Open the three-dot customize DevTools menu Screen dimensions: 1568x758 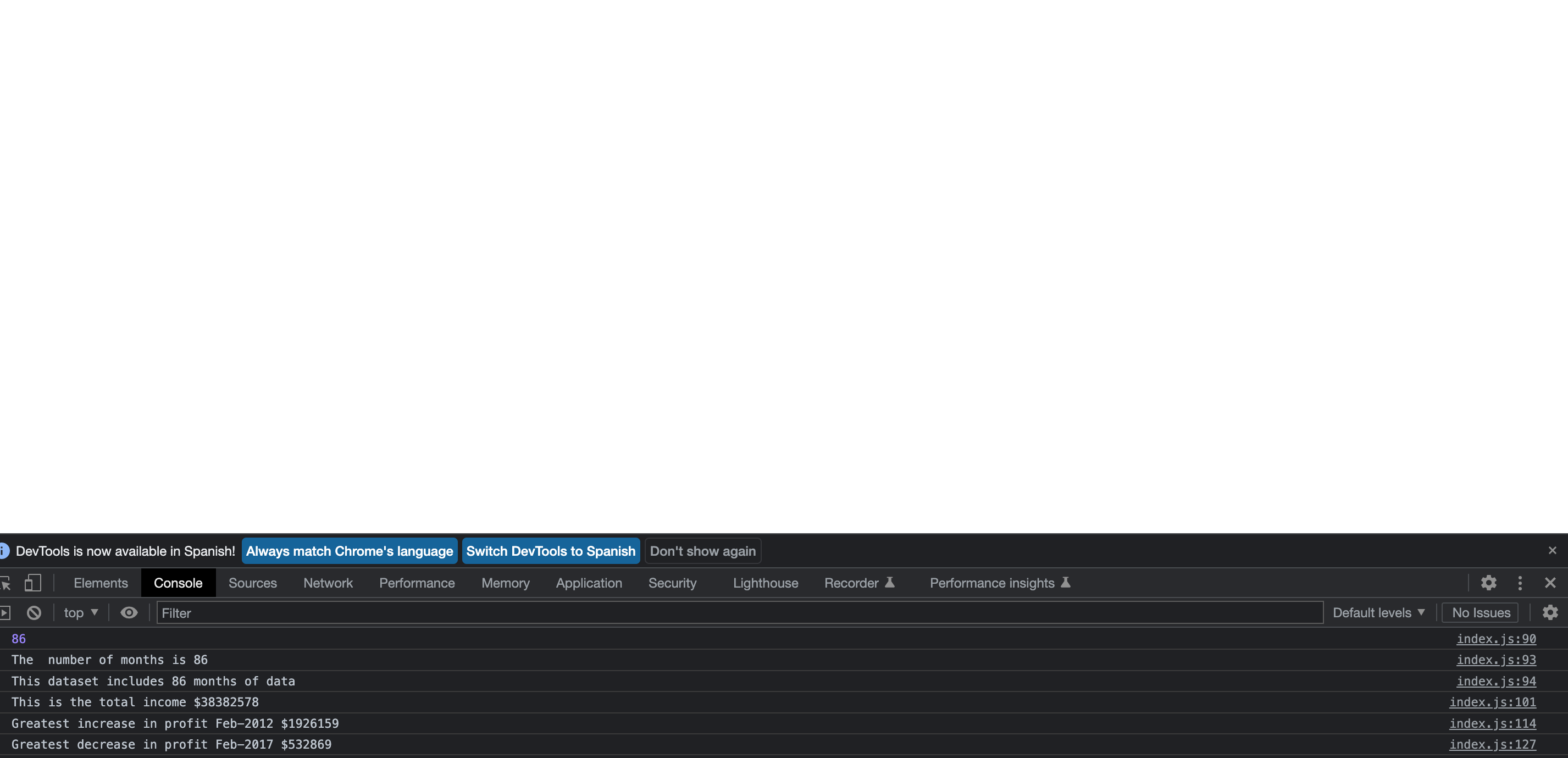1520,583
